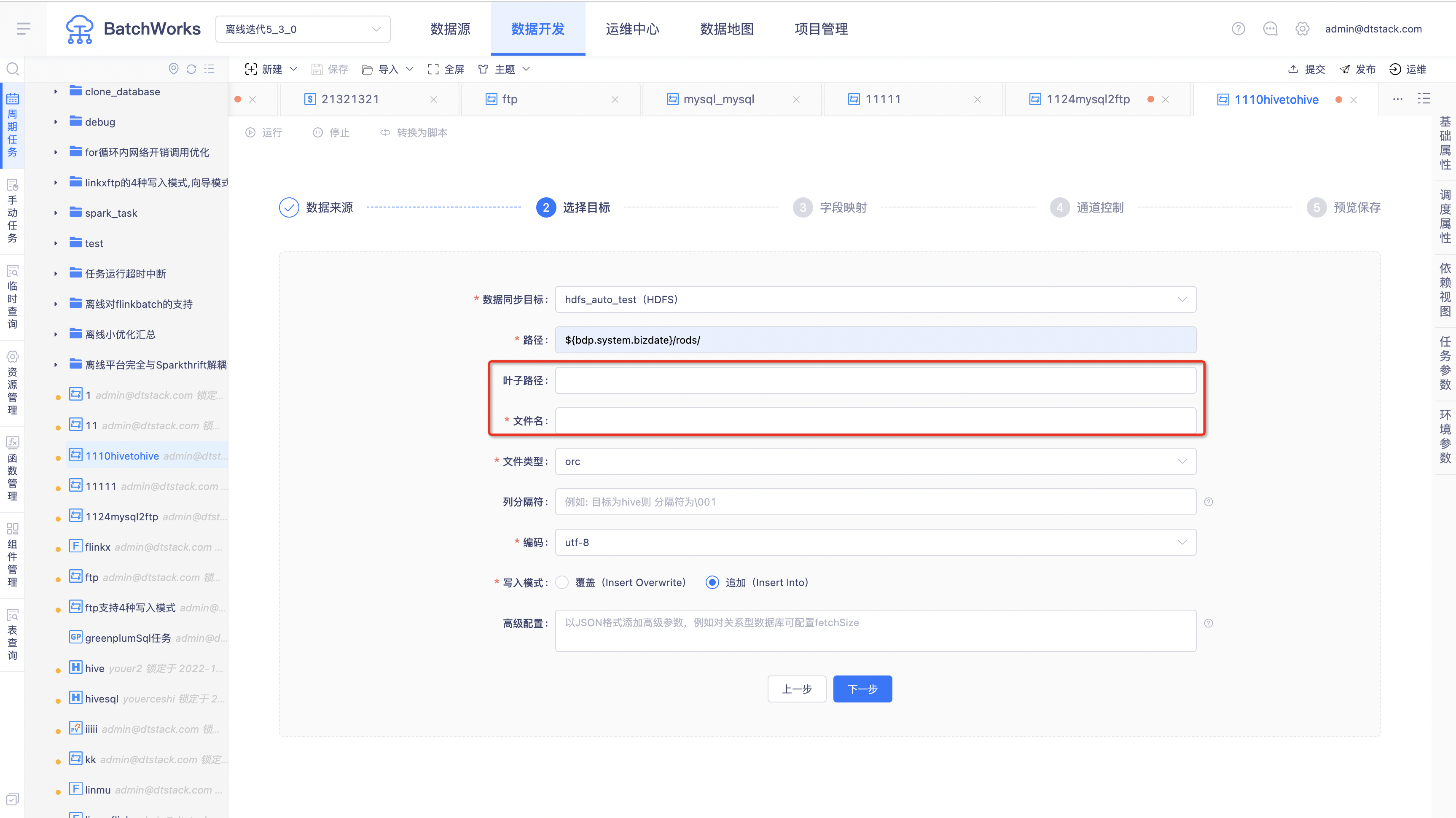This screenshot has width=1456, height=818.
Task: Click the 停止 stop button
Action: (x=331, y=132)
